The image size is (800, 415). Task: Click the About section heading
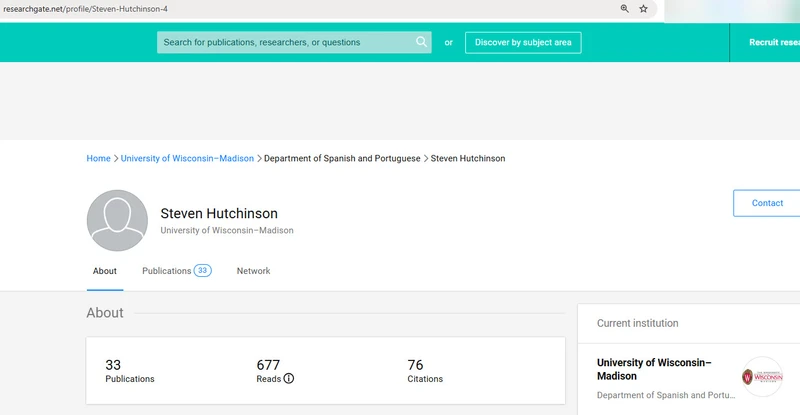point(105,312)
